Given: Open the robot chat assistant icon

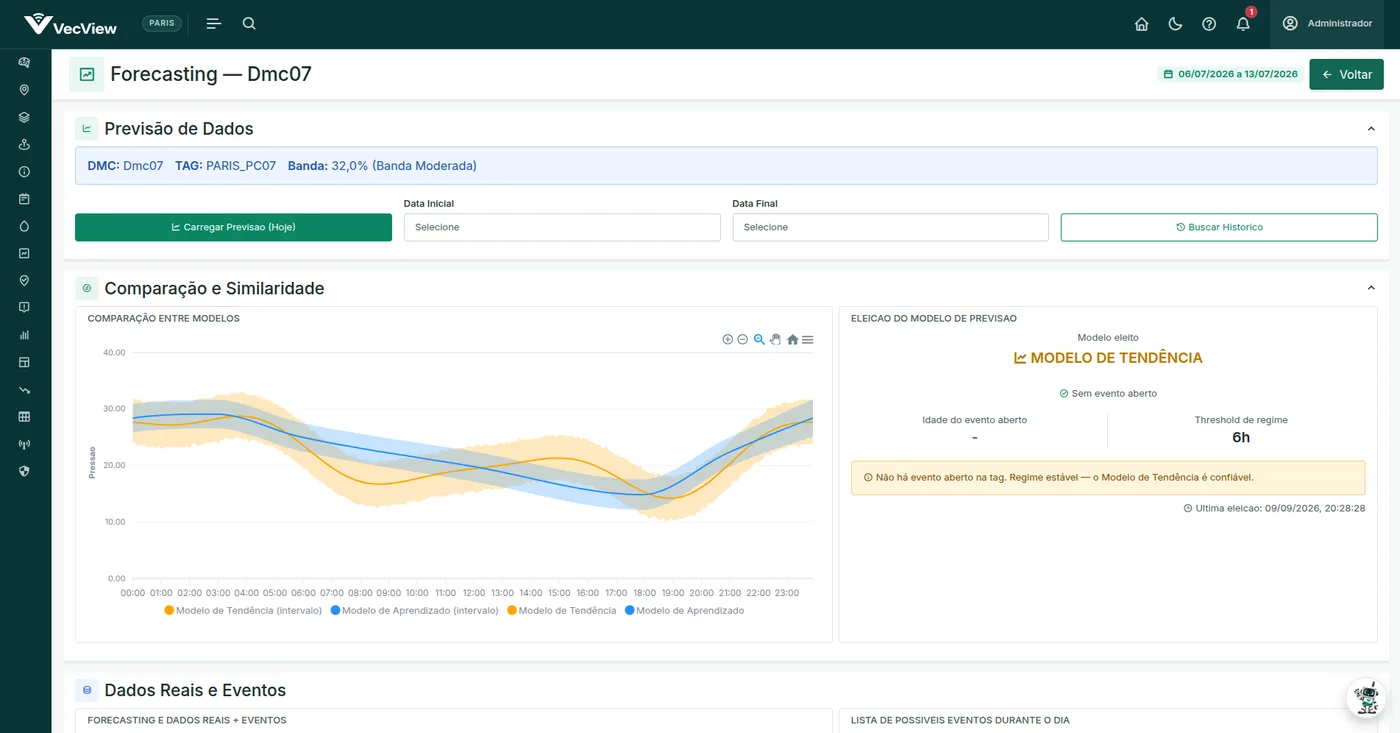Looking at the screenshot, I should [x=1365, y=697].
